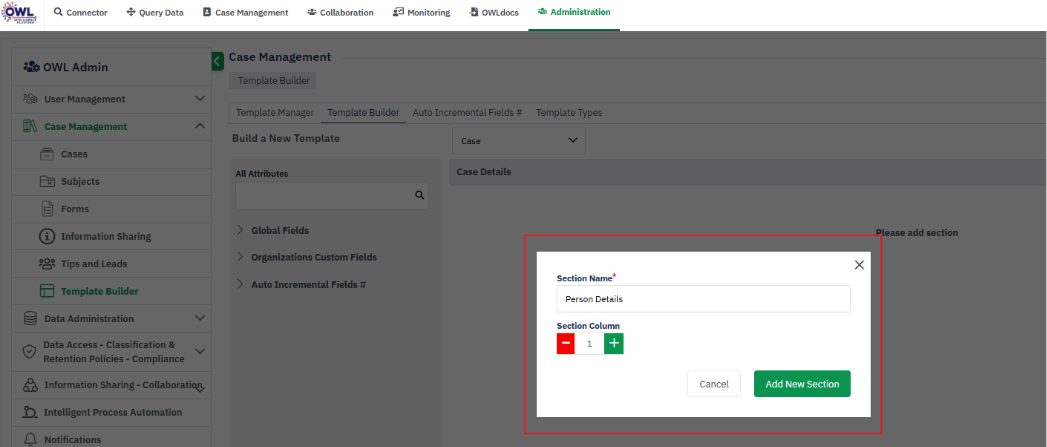The width and height of the screenshot is (1047, 447).
Task: Click the Template Builder layout icon
Action: [47, 291]
